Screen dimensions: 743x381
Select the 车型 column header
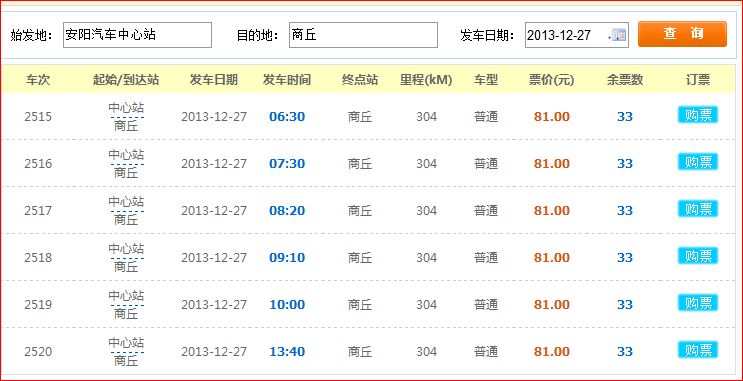pos(486,80)
